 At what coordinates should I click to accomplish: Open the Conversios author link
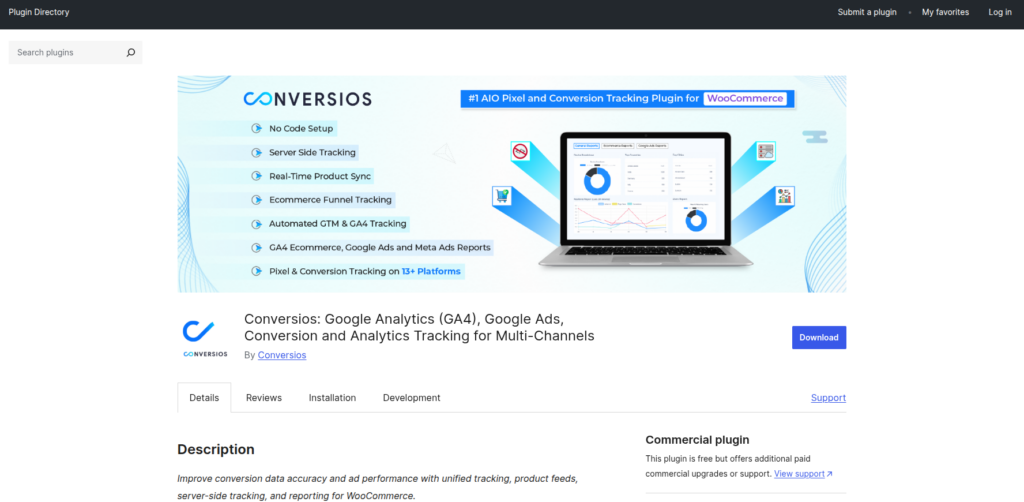282,355
